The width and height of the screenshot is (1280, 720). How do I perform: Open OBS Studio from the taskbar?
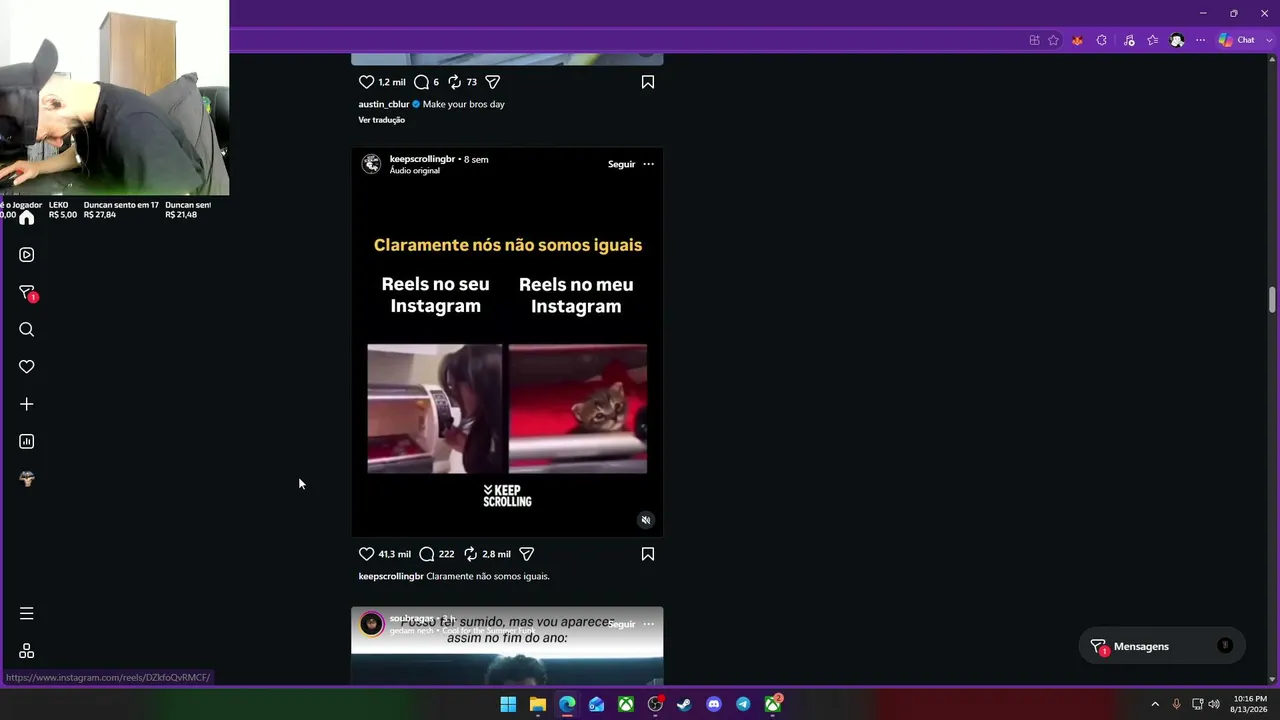tap(655, 704)
